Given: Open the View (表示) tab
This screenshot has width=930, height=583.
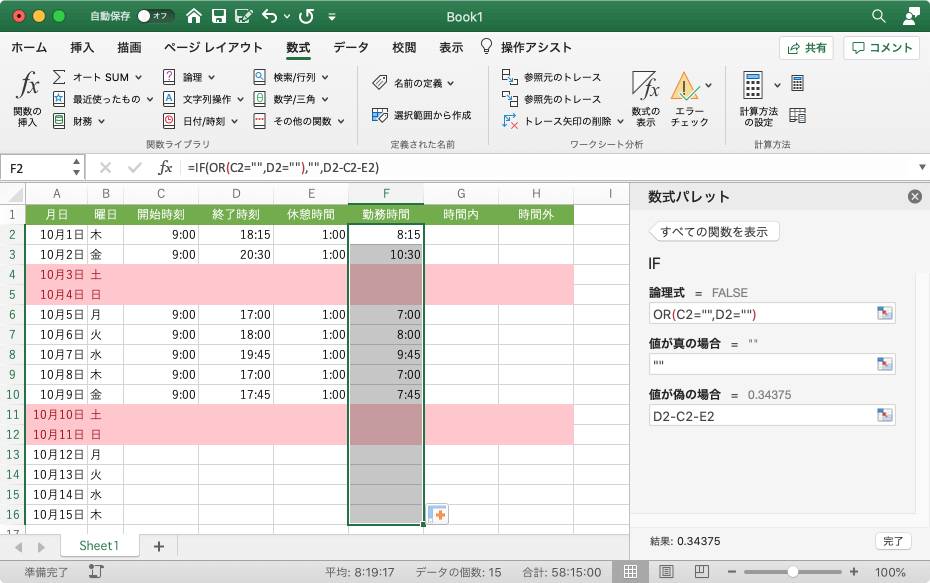Looking at the screenshot, I should pos(451,47).
